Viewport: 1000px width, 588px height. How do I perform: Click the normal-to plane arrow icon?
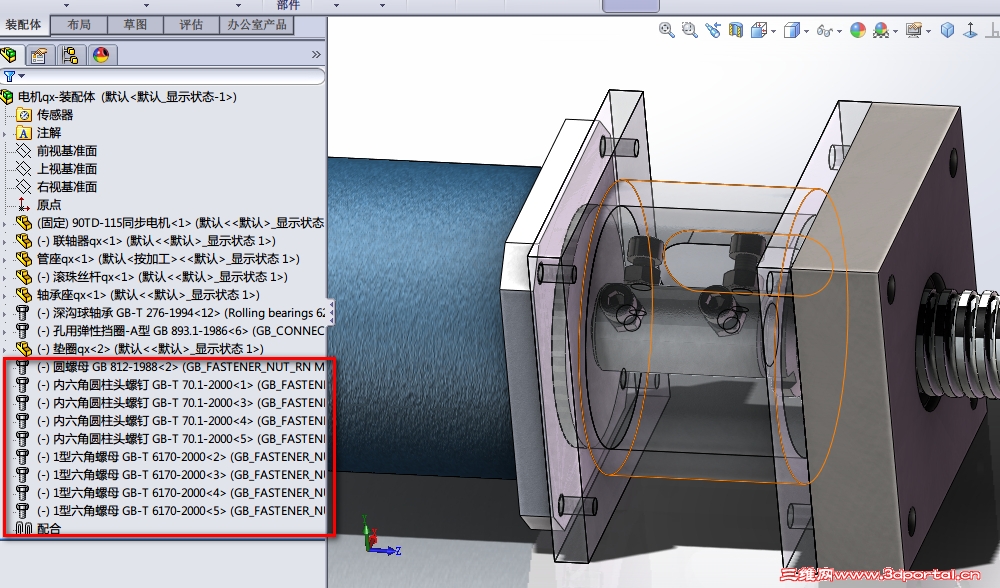pos(970,30)
